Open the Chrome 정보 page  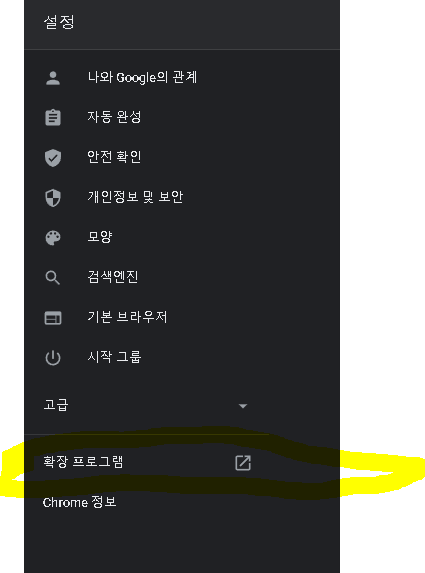coord(79,502)
